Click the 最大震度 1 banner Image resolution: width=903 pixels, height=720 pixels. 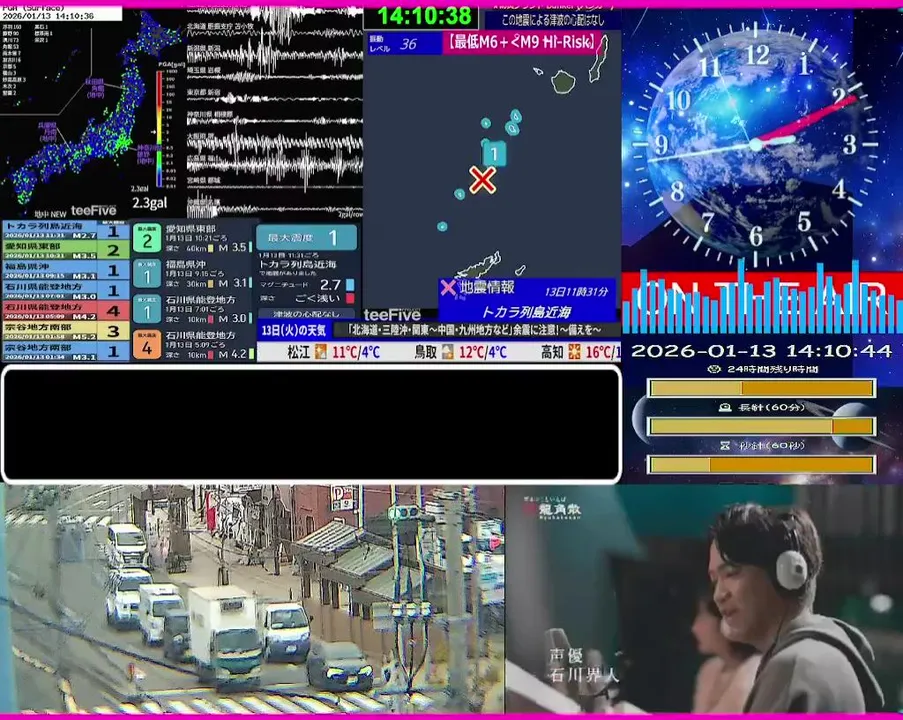[x=306, y=237]
